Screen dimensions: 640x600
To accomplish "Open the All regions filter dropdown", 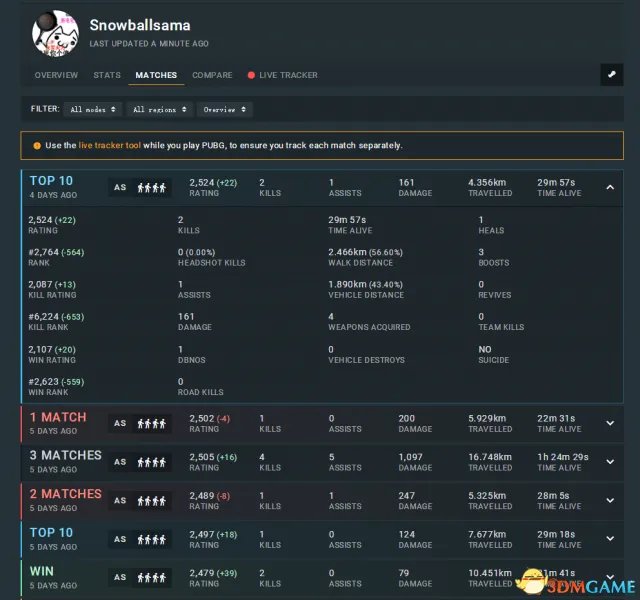I will pyautogui.click(x=158, y=109).
